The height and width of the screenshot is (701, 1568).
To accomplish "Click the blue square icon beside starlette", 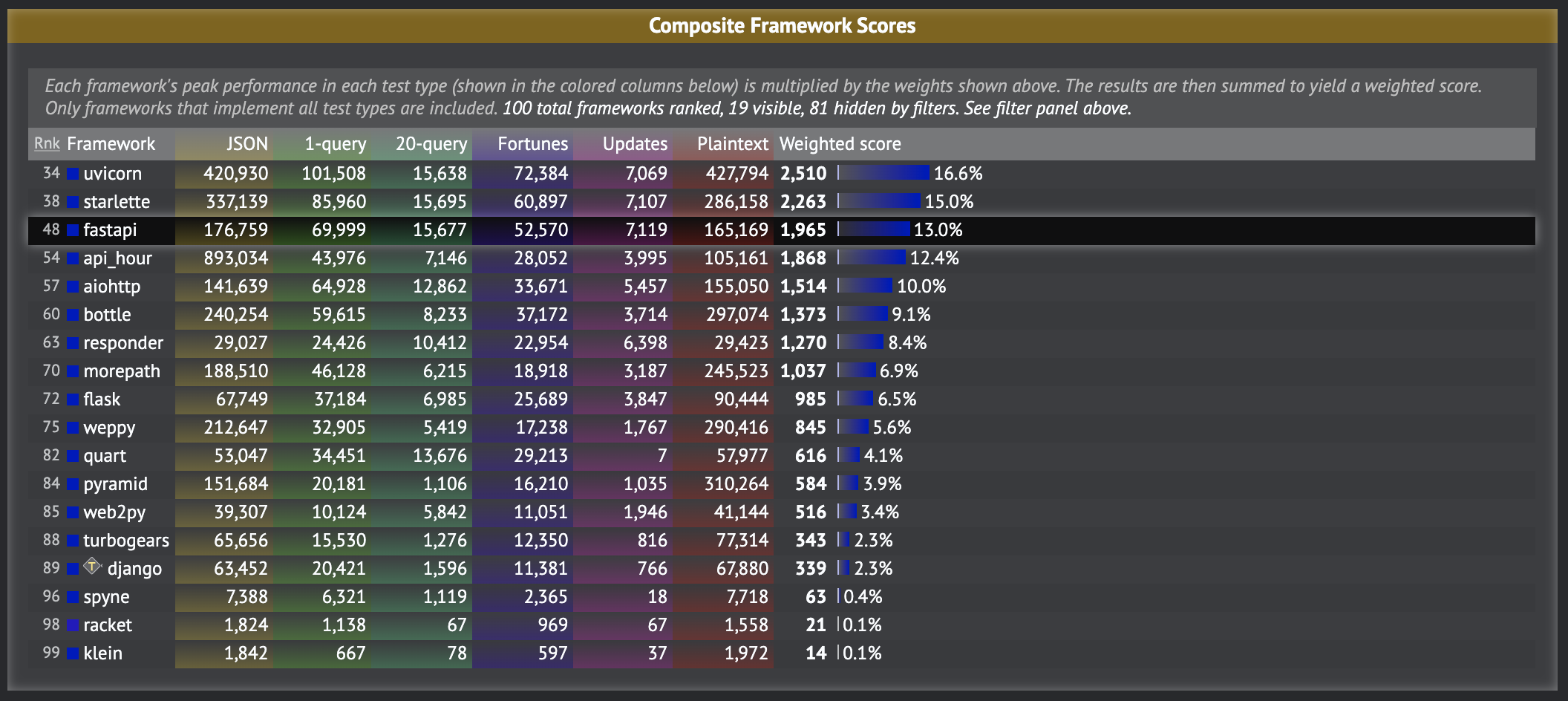I will pos(73,202).
